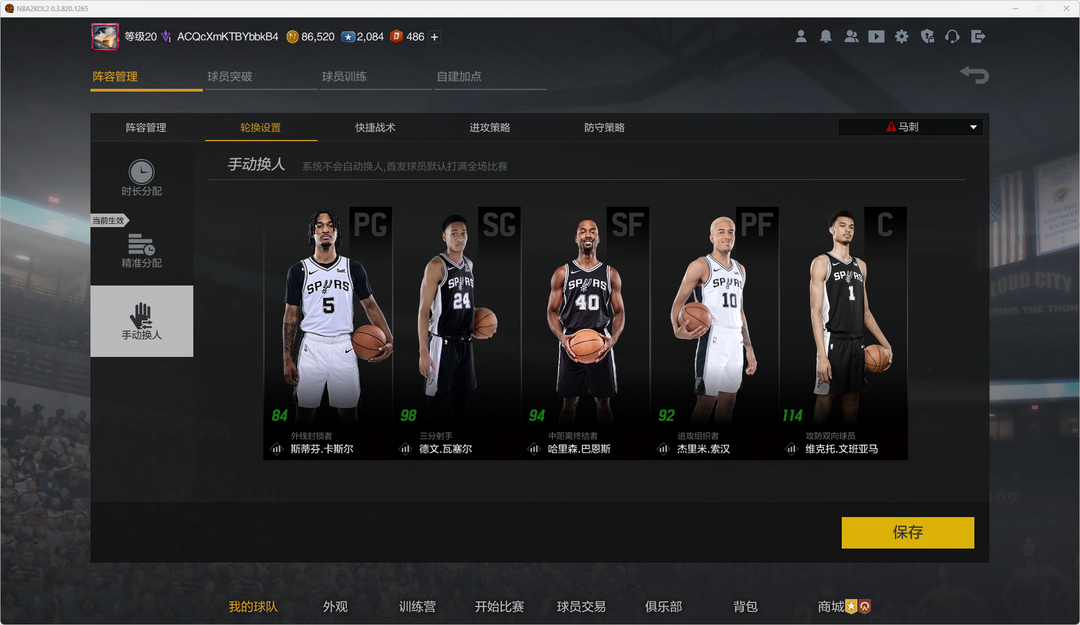Select SF player card number 40

585,333
